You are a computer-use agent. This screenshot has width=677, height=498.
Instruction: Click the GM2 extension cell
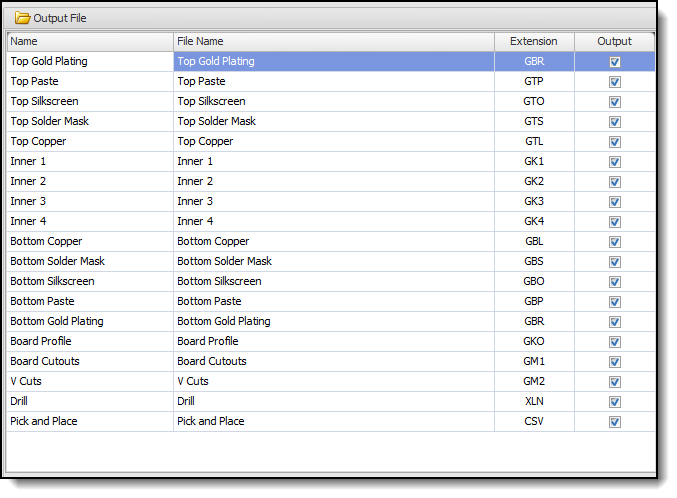tap(534, 381)
